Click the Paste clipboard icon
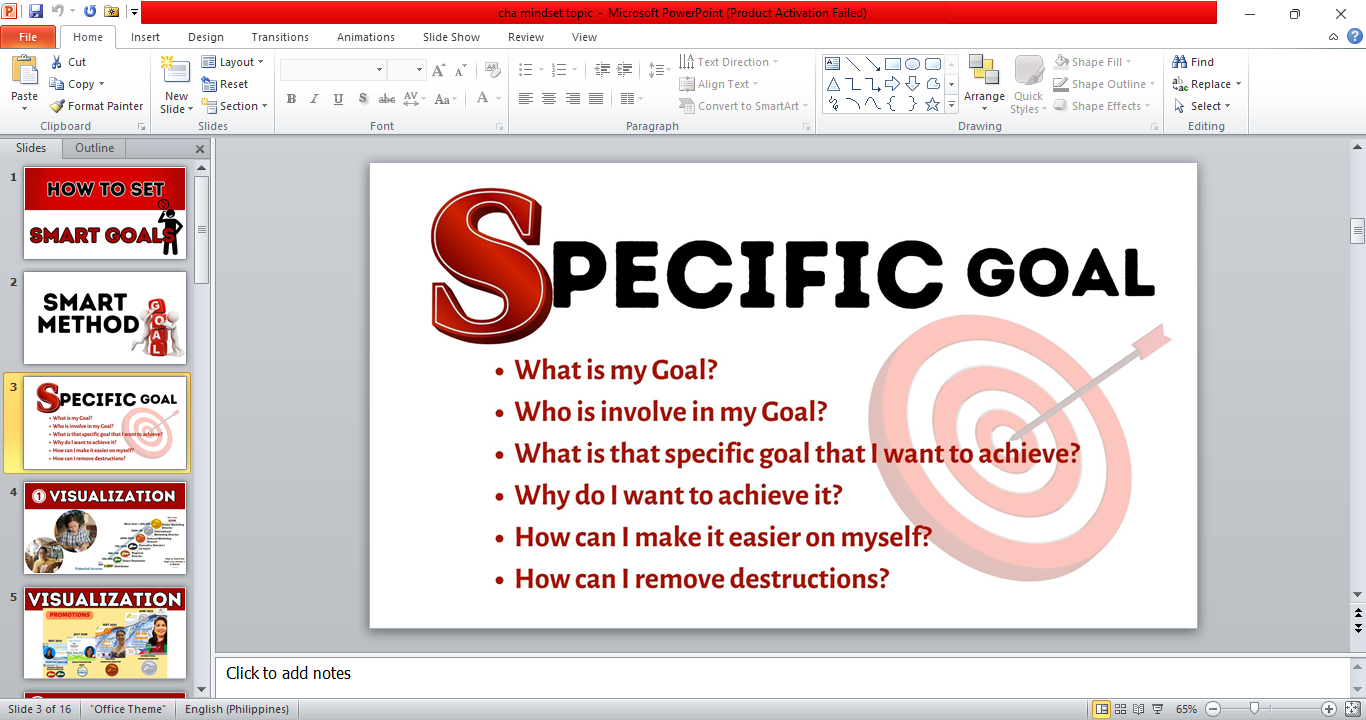Image resolution: width=1366 pixels, height=720 pixels. [24, 71]
